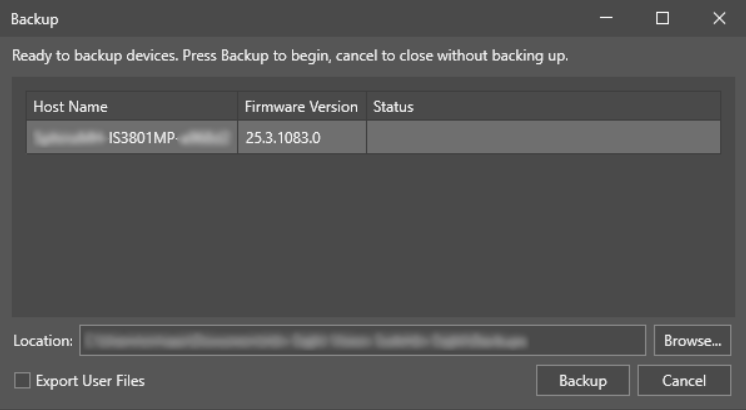The width and height of the screenshot is (746, 410).
Task: Click the empty Status cell of the device row
Action: pos(542,137)
